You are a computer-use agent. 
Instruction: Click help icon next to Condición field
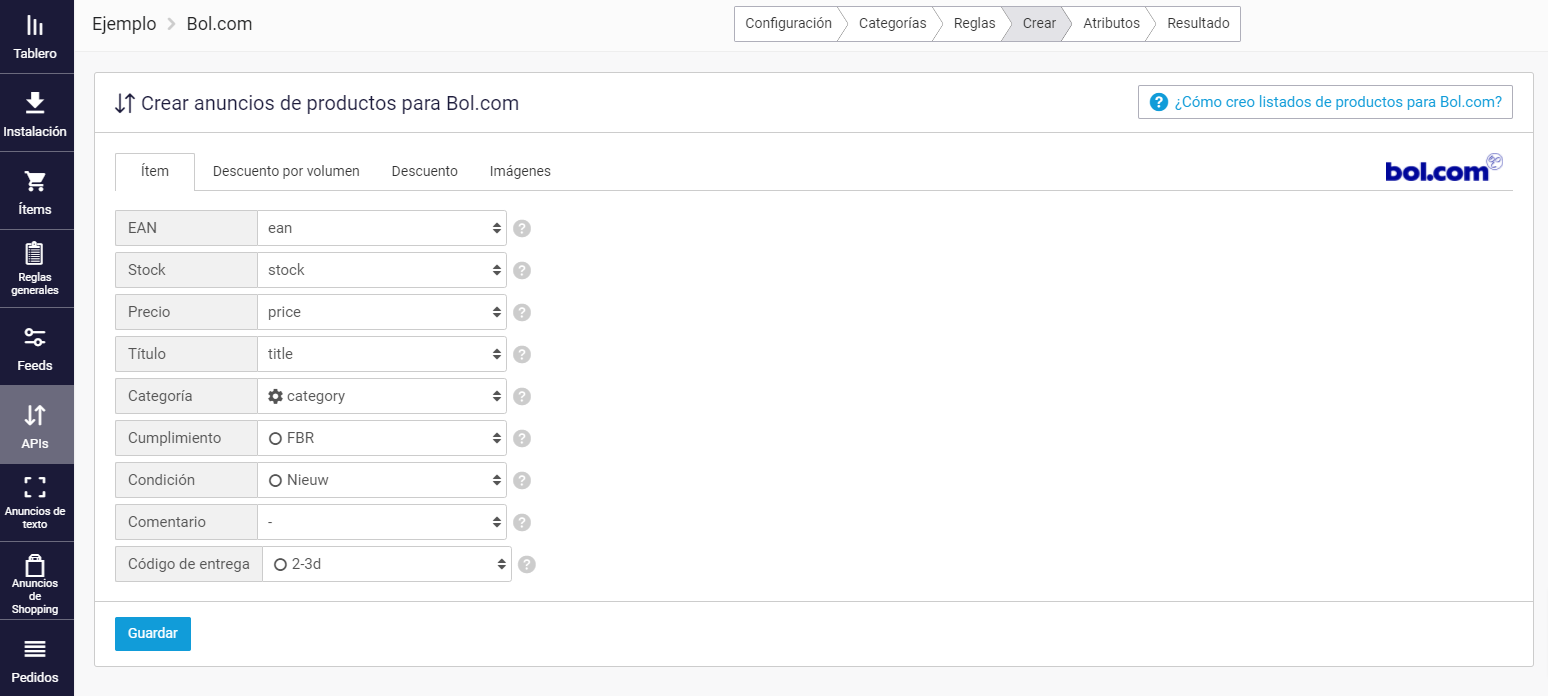click(x=522, y=480)
